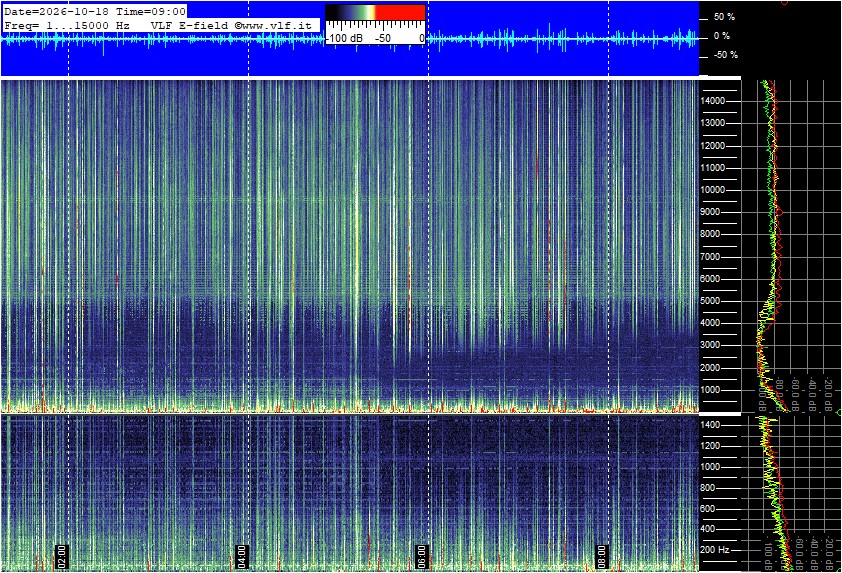Click the 7000 frequency axis label
The height and width of the screenshot is (573, 842).
coord(710,257)
